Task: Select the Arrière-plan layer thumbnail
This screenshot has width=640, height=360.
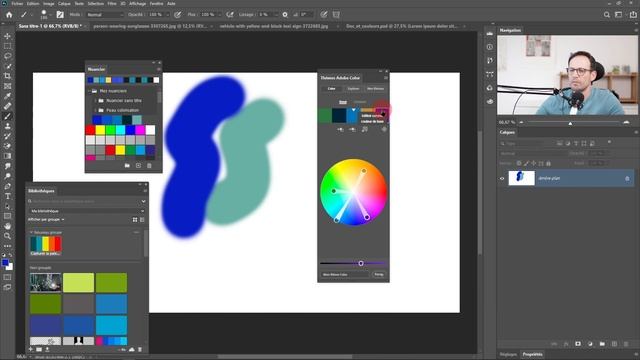Action: 521,178
